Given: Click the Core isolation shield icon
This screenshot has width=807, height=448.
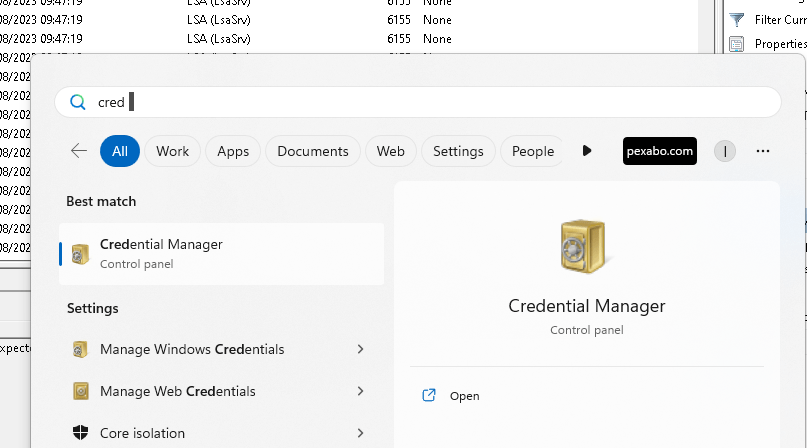Looking at the screenshot, I should pyautogui.click(x=80, y=433).
